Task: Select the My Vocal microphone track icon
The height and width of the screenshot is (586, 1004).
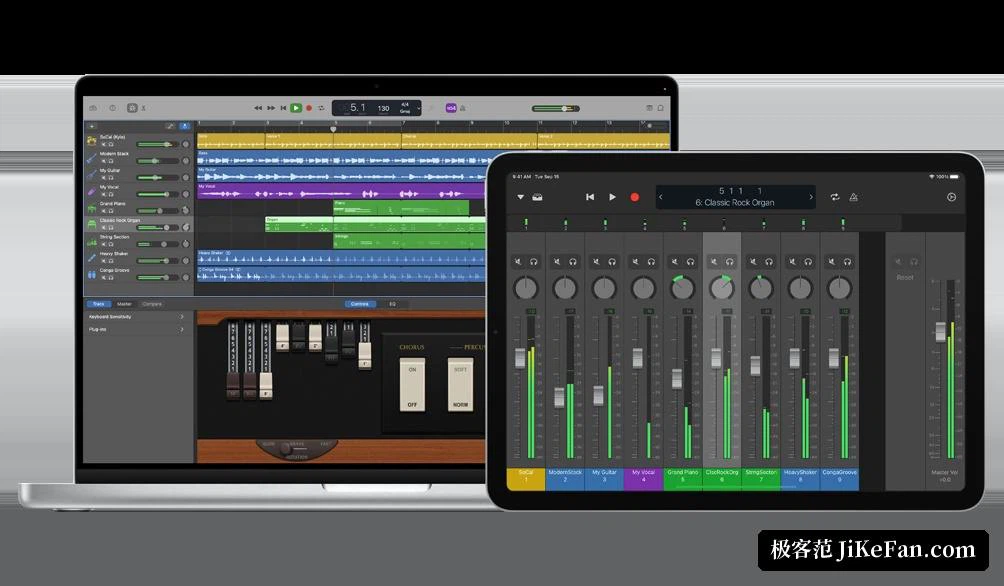Action: click(92, 190)
